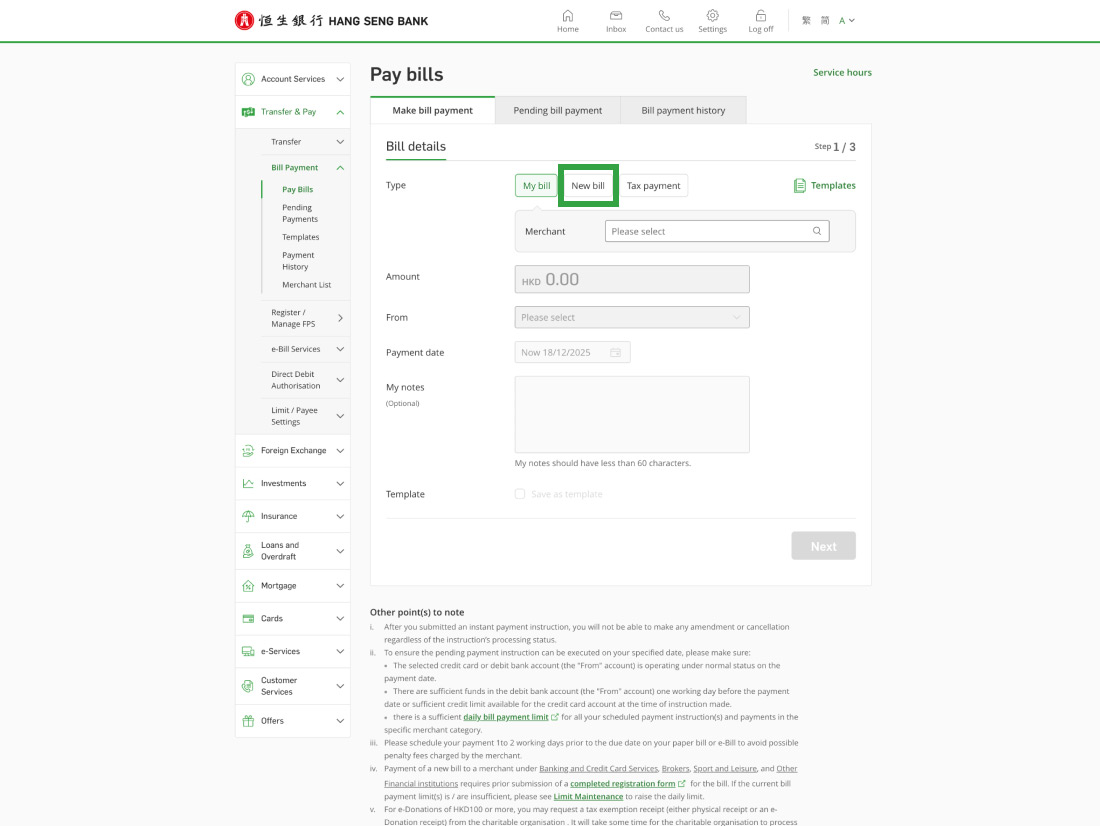
Task: Click the Contact us phone icon
Action: tap(664, 16)
